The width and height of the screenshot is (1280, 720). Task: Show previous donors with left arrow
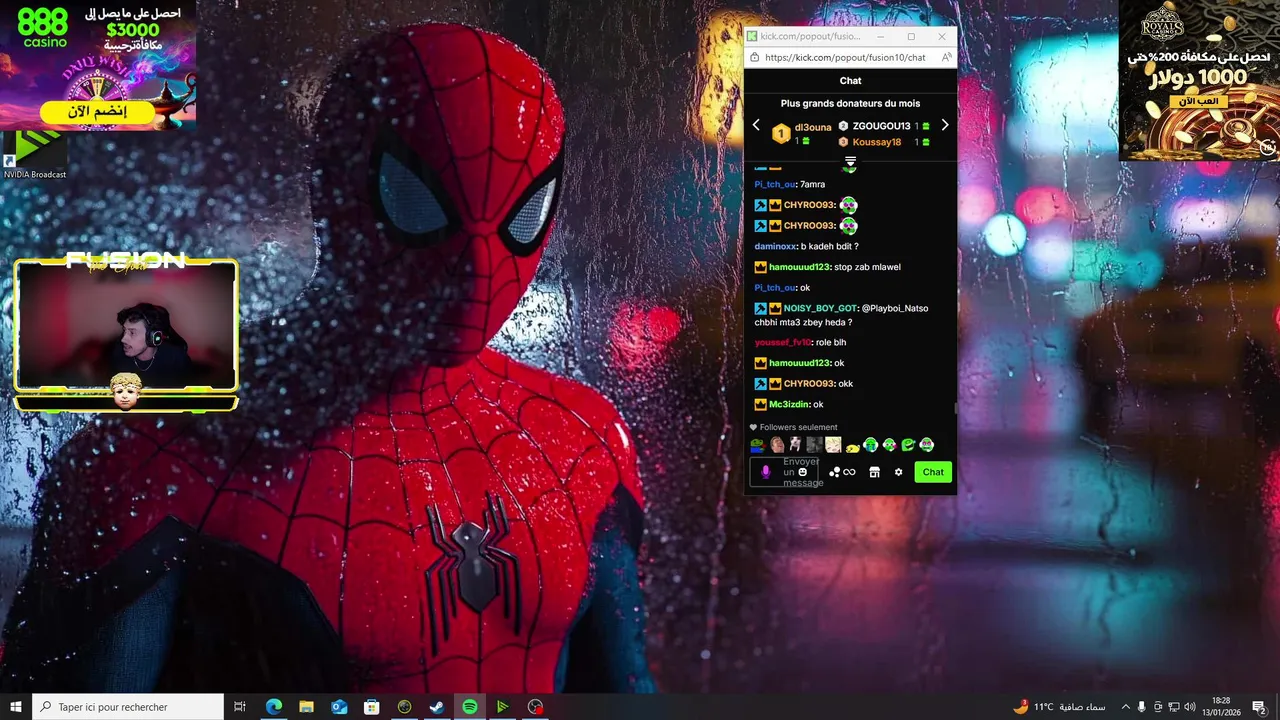(756, 126)
